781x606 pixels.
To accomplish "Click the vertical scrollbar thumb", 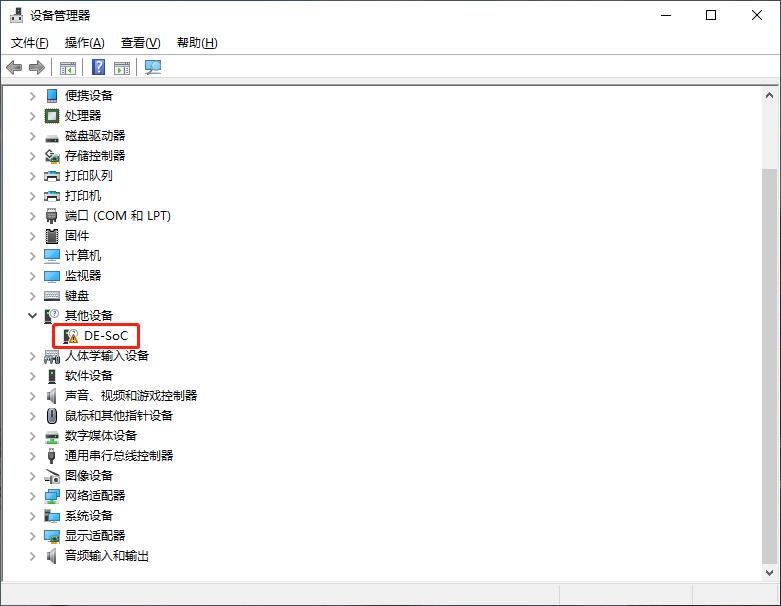I will tap(770, 365).
